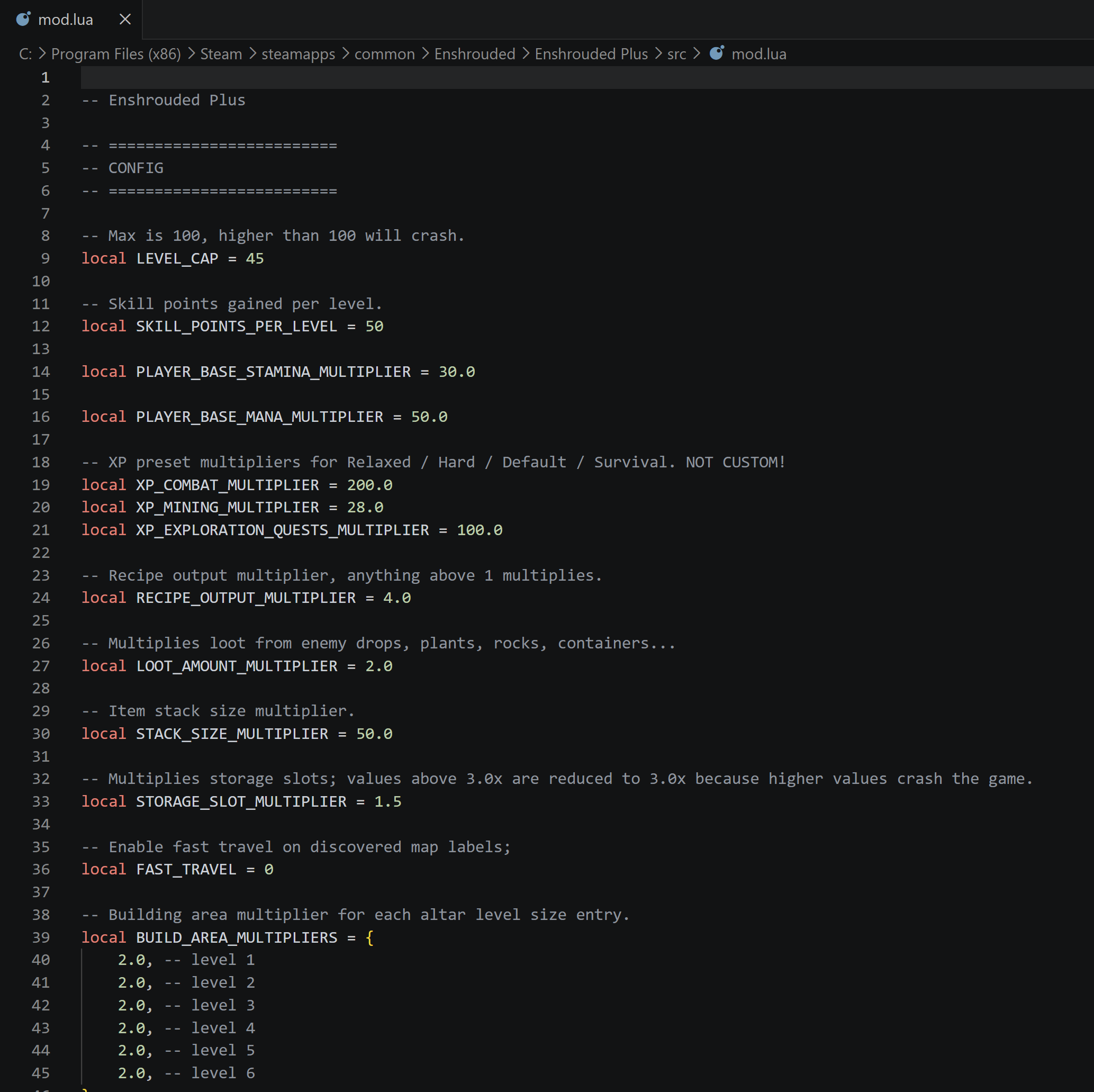Open the steamapps breadcrumb folder
Image resolution: width=1094 pixels, height=1092 pixels.
click(x=299, y=54)
